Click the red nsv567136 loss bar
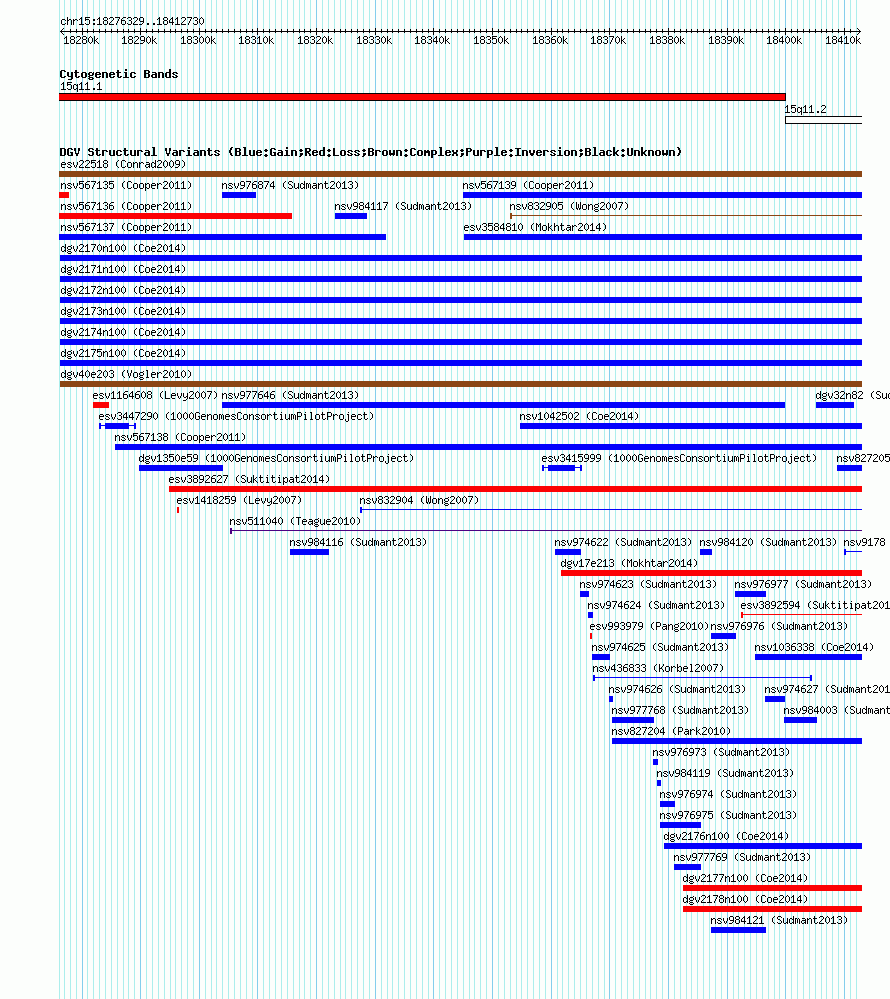 175,217
